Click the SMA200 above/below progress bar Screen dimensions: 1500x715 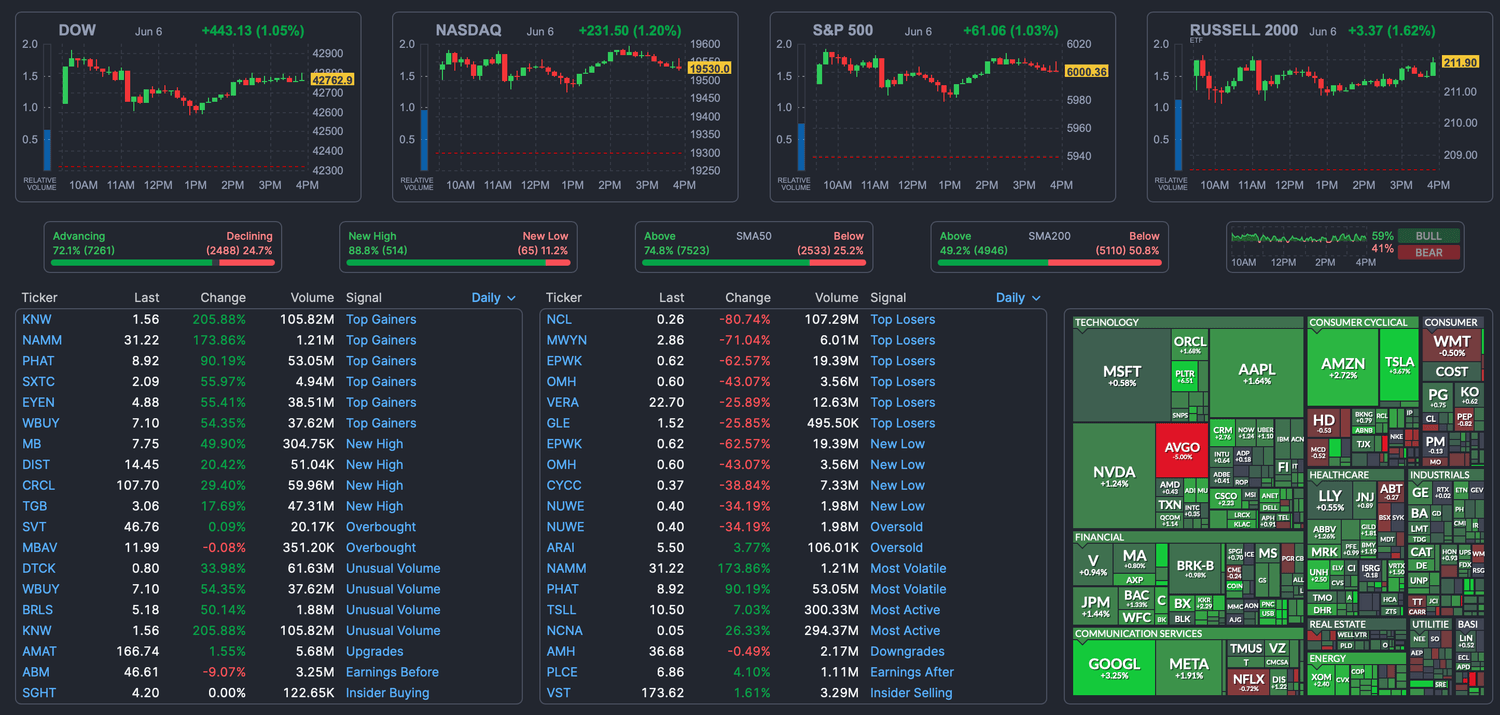1050,263
